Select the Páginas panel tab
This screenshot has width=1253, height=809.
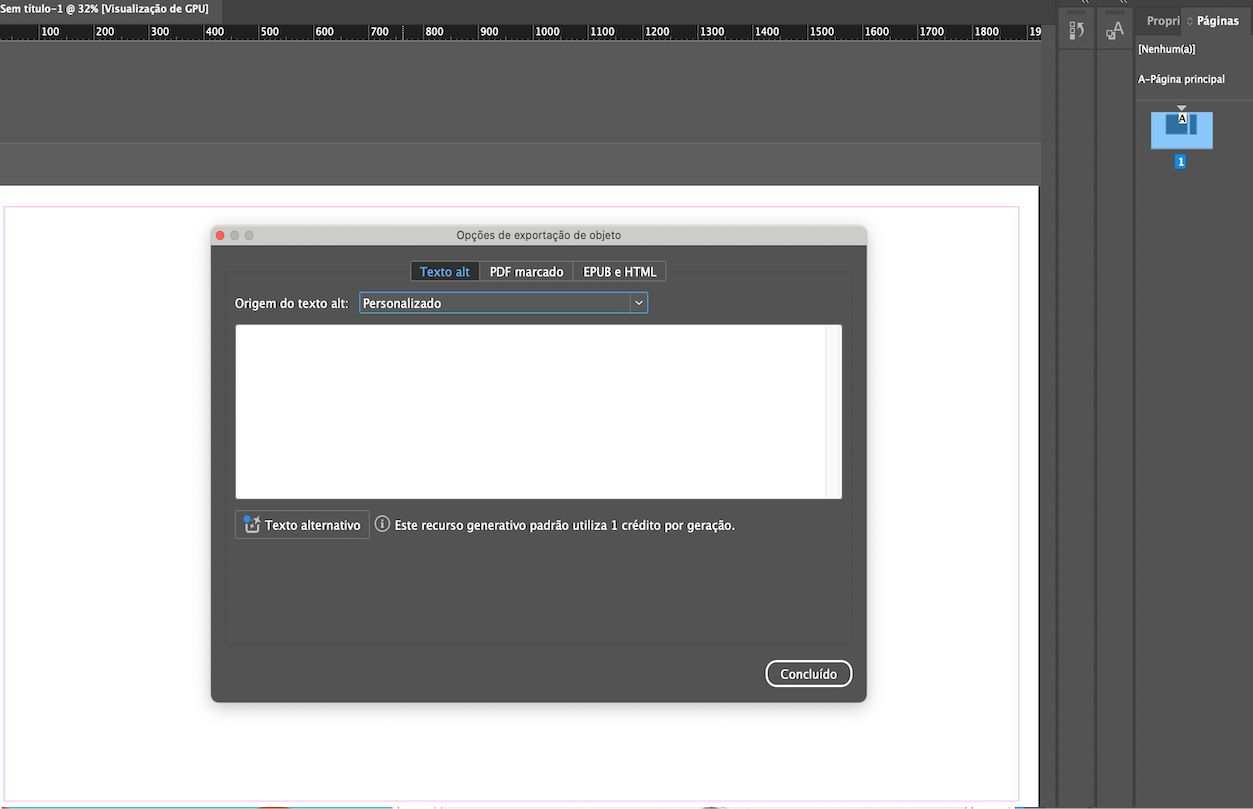pyautogui.click(x=1217, y=20)
